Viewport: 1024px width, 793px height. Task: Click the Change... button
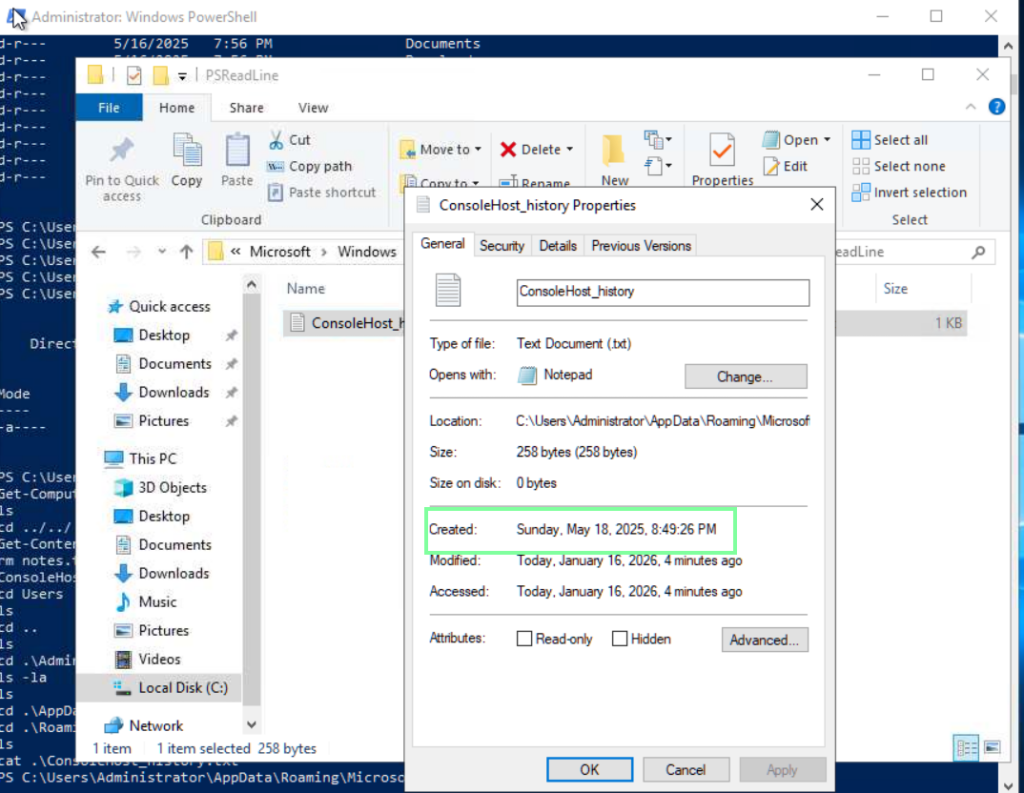click(x=745, y=377)
